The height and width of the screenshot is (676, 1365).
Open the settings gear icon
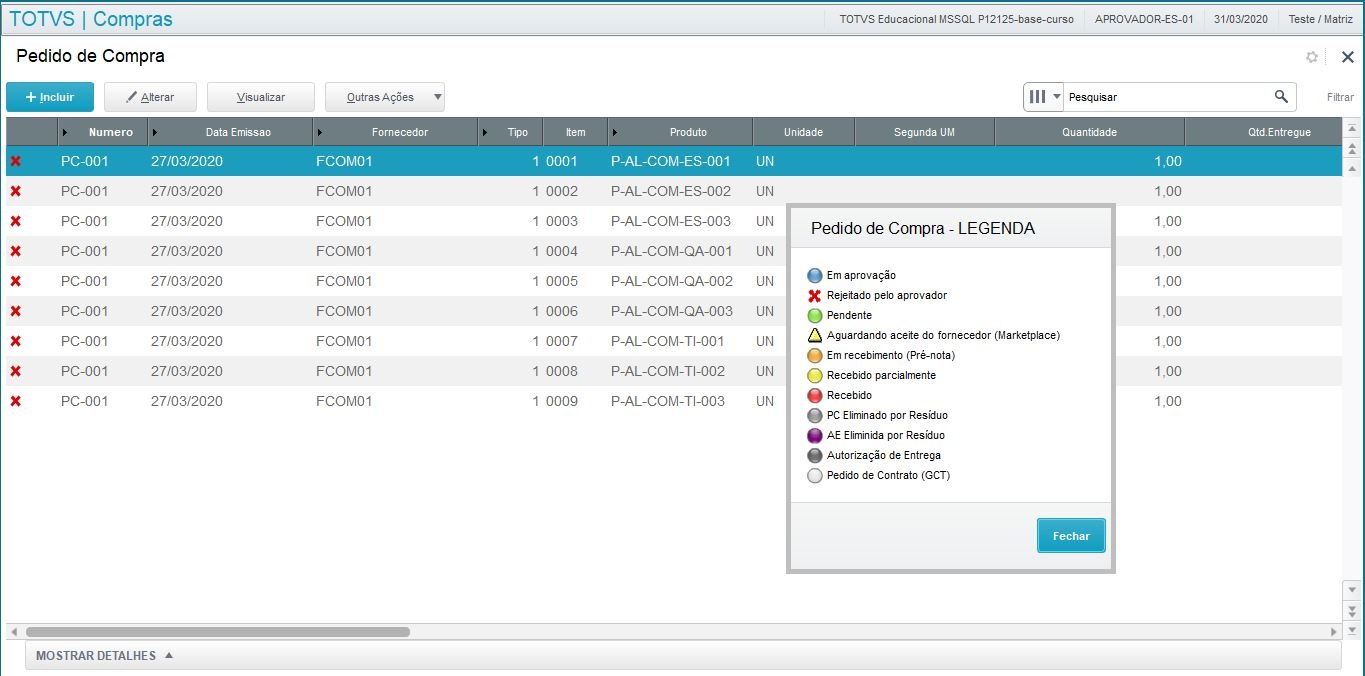tap(1312, 57)
